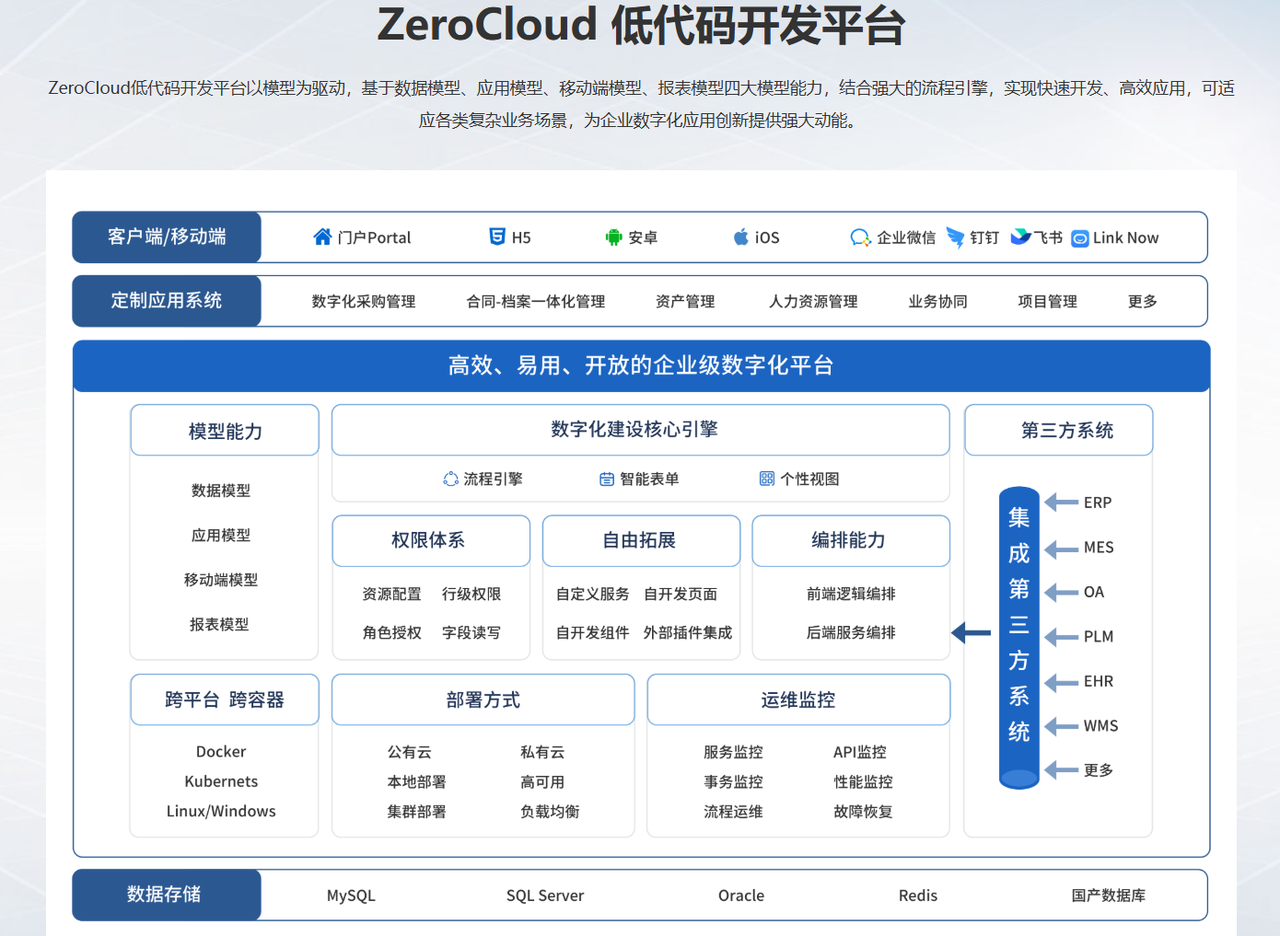This screenshot has width=1280, height=936.
Task: Click the 门户Portal home icon
Action: pos(322,237)
